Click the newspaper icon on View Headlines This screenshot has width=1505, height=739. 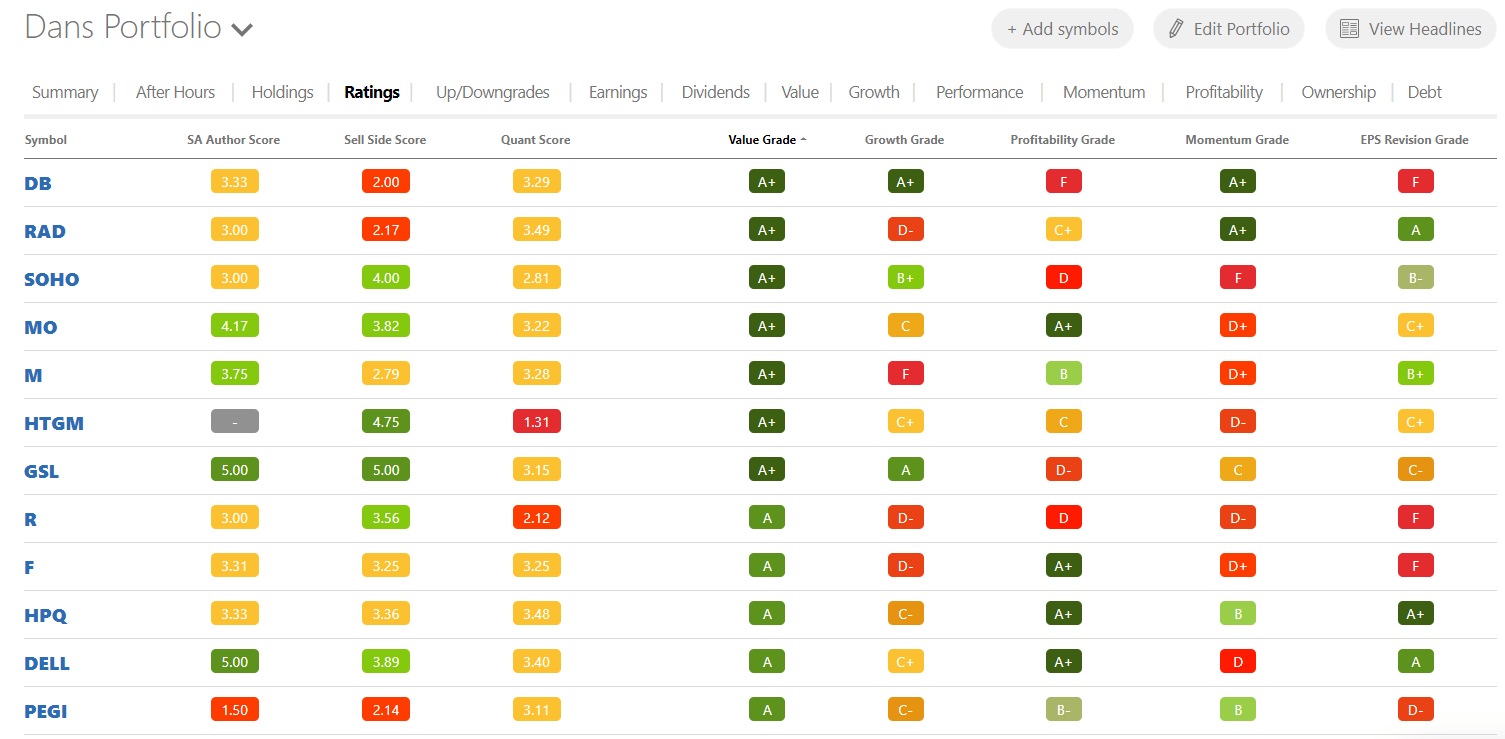[1349, 29]
